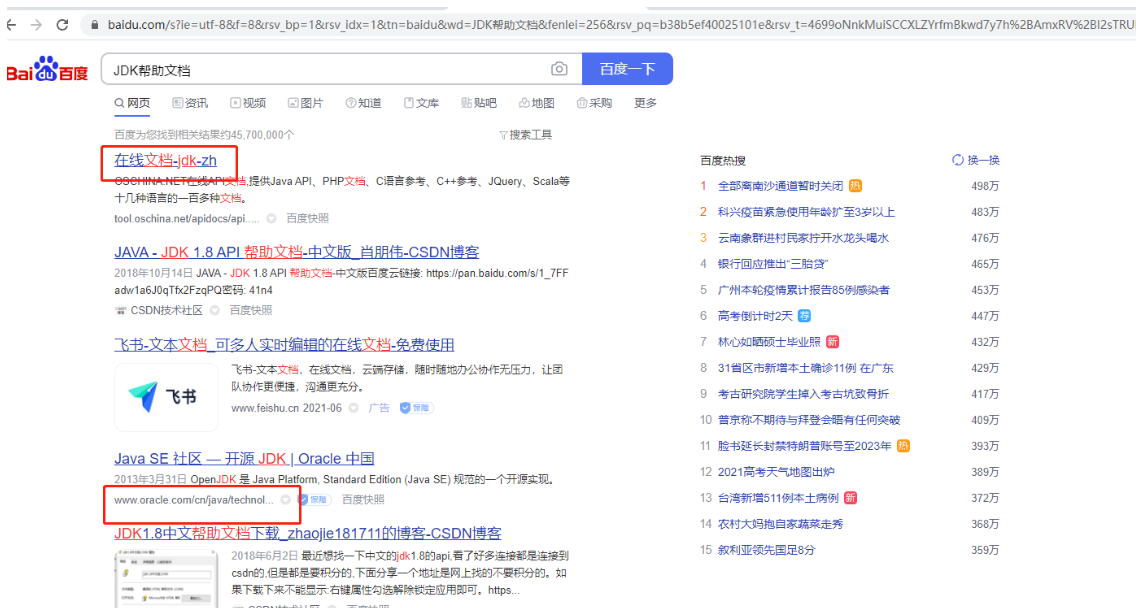This screenshot has height=608, width=1136.
Task: Open hot search 考古研究院学生掉入考古坑致骨折
Action: [x=803, y=394]
